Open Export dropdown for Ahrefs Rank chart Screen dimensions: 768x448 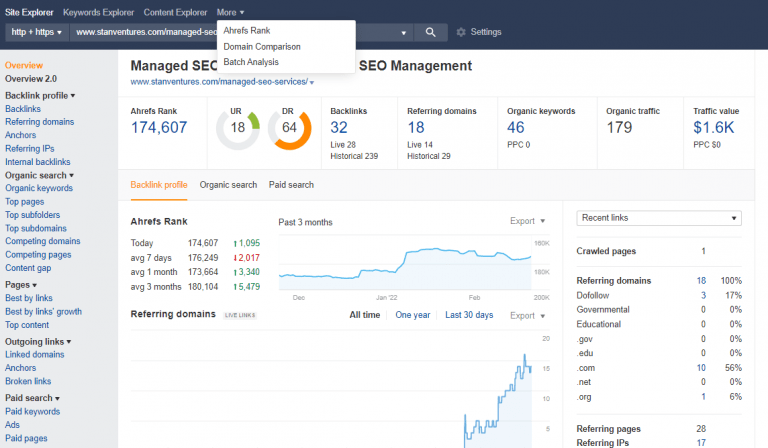pyautogui.click(x=528, y=221)
